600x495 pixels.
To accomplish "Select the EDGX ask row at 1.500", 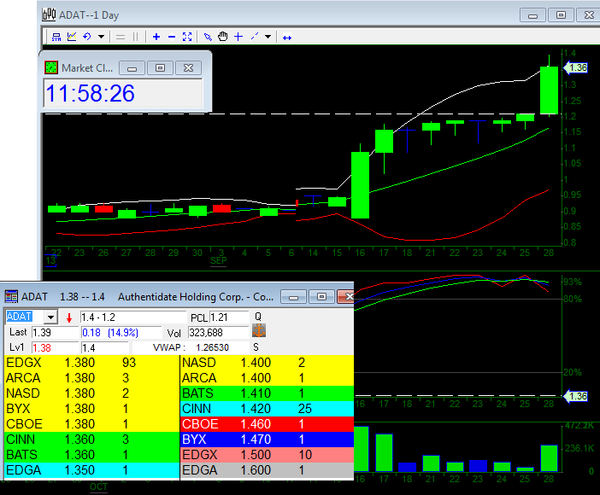I will (x=267, y=454).
